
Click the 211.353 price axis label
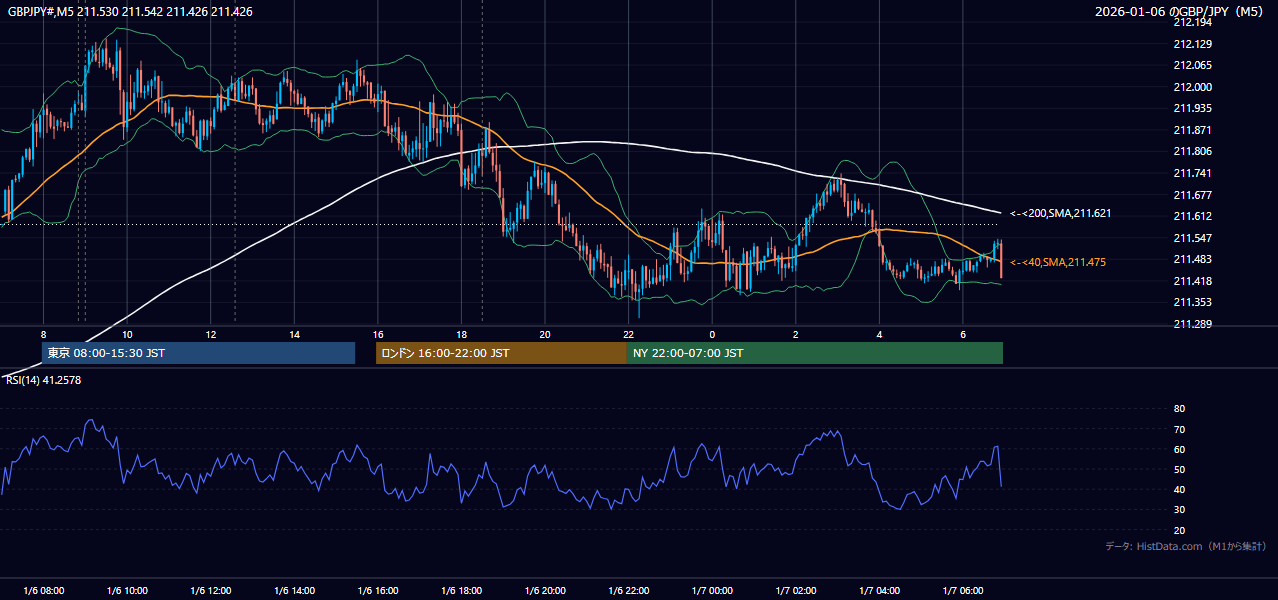click(x=1192, y=302)
